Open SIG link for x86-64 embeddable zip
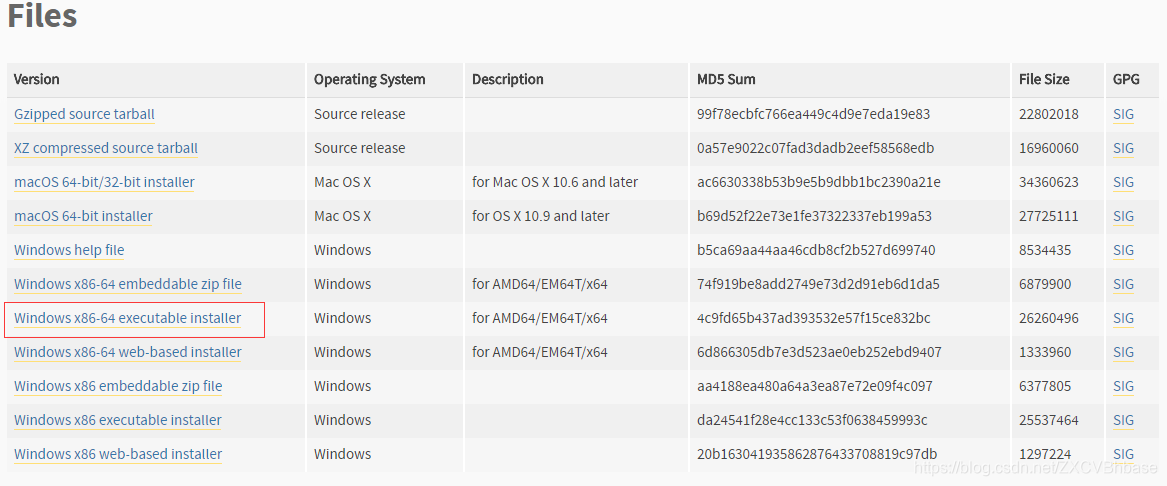Viewport: 1167px width, 486px height. pyautogui.click(x=1124, y=284)
